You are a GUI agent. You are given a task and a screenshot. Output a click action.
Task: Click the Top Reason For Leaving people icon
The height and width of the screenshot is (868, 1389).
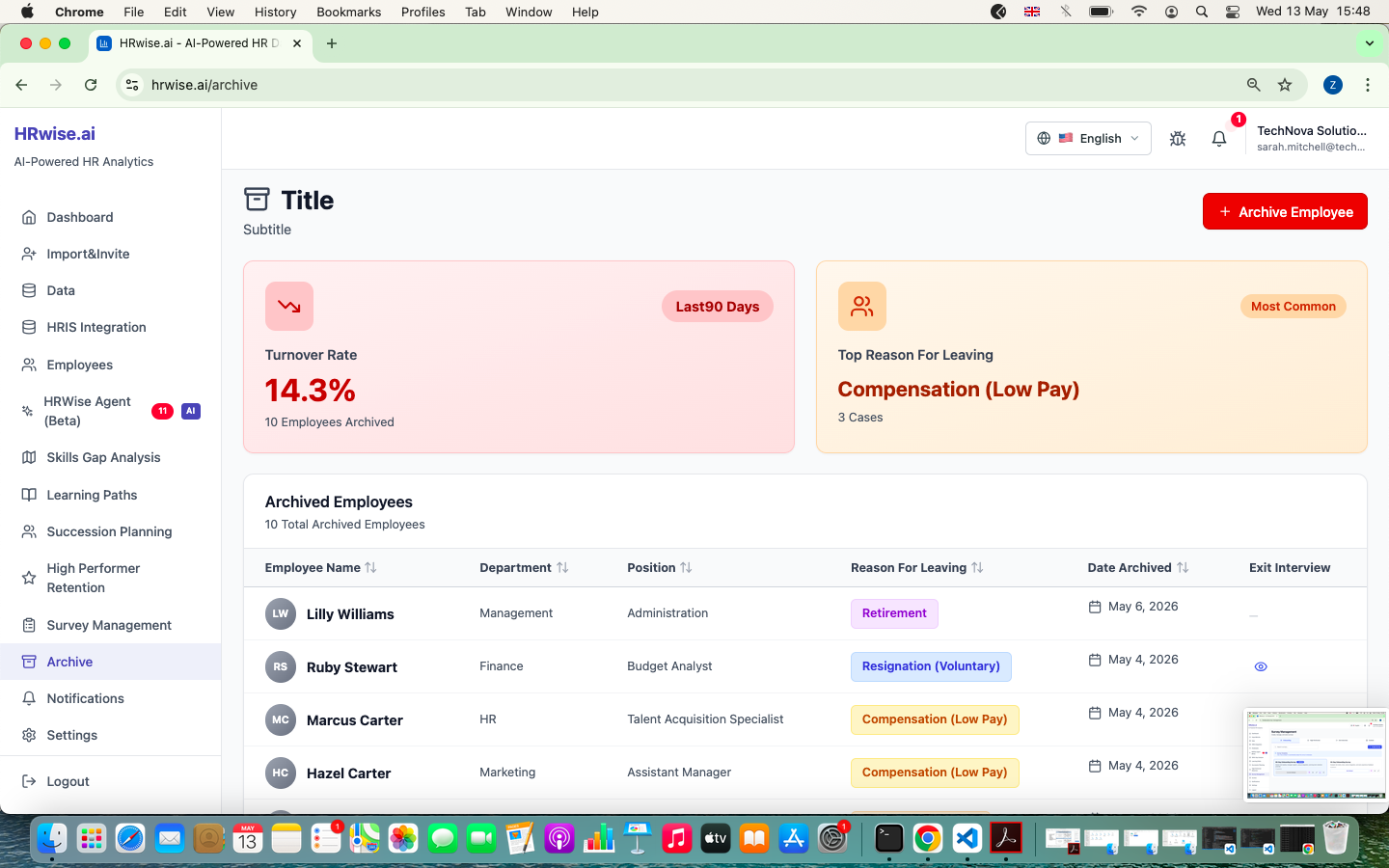(862, 306)
